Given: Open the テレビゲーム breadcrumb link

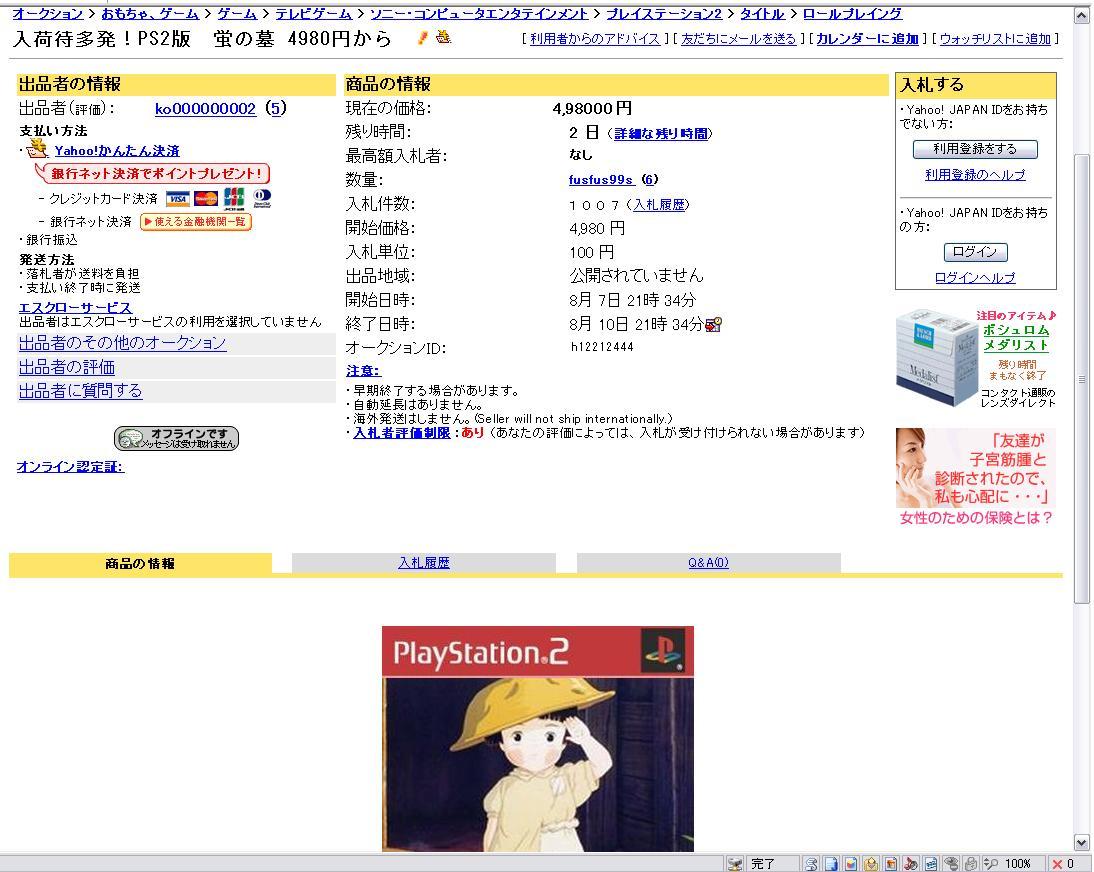Looking at the screenshot, I should coord(313,13).
